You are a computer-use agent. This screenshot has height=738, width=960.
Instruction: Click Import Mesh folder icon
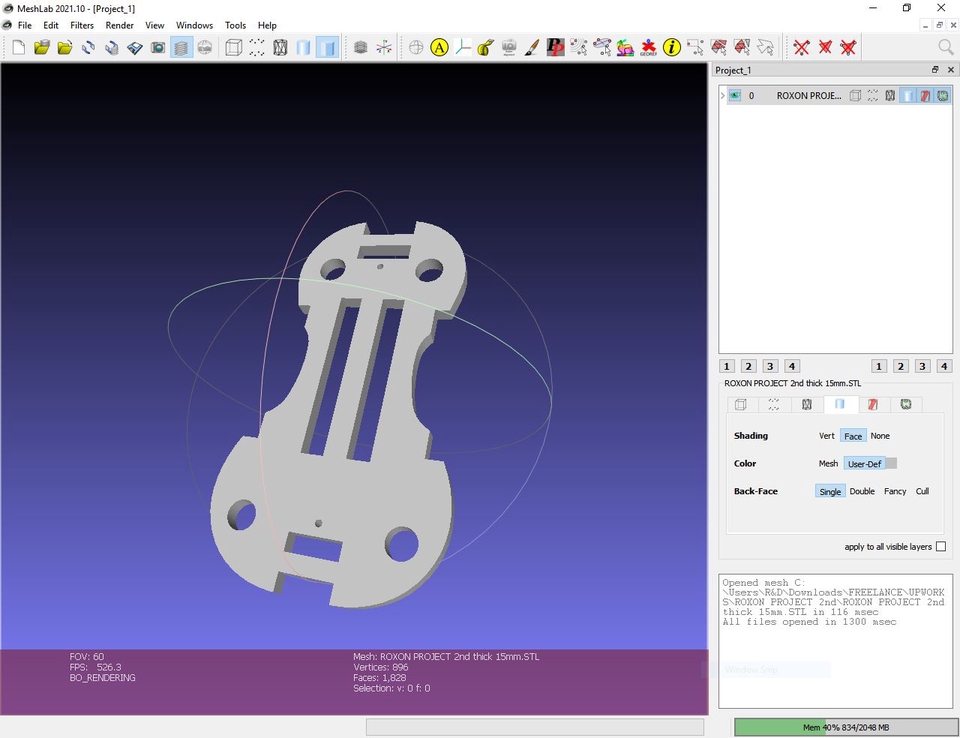(65, 47)
